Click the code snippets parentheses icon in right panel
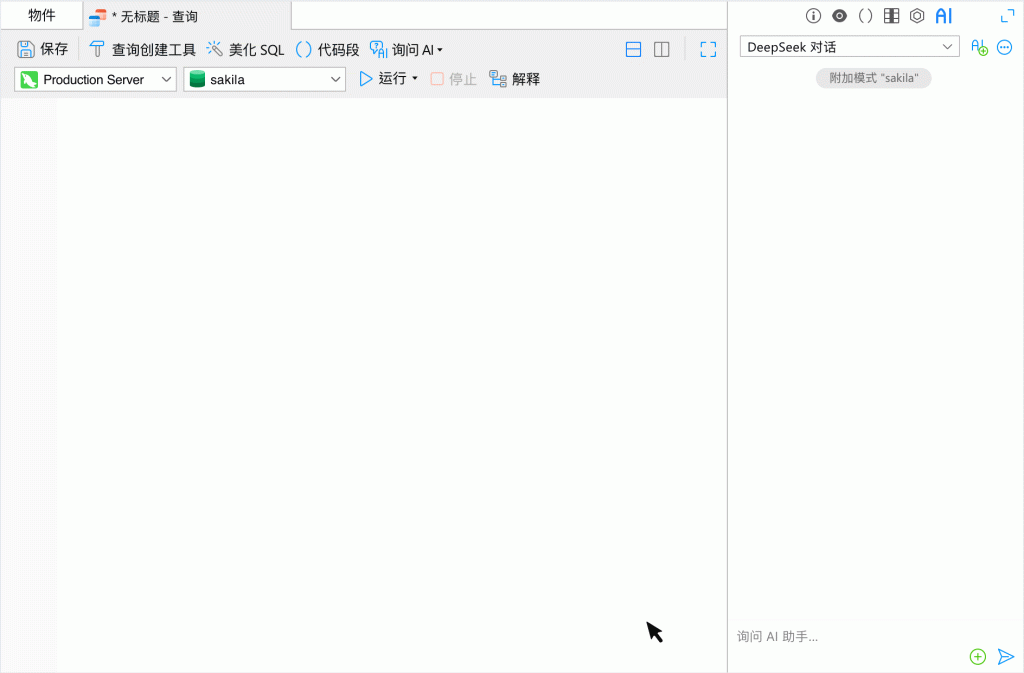1024x673 pixels. coord(866,16)
